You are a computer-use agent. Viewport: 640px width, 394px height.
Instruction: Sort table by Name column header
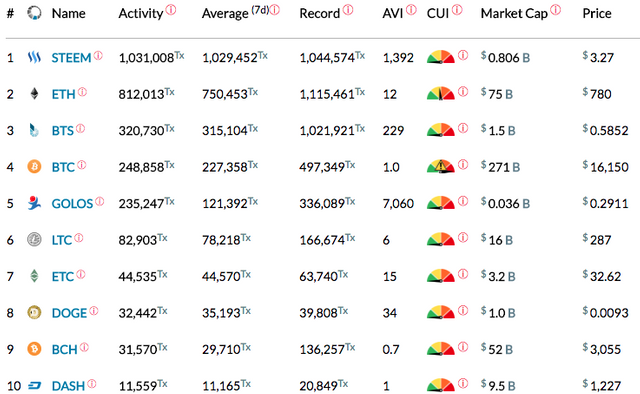pyautogui.click(x=69, y=13)
